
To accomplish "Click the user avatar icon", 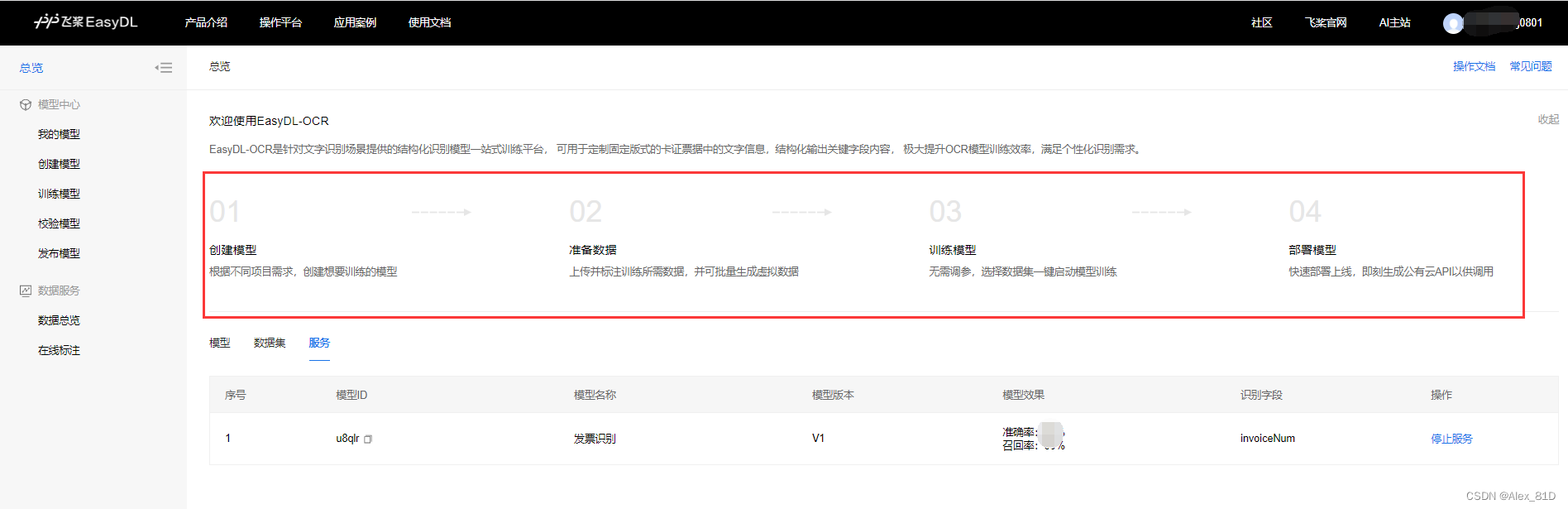I will point(1453,23).
